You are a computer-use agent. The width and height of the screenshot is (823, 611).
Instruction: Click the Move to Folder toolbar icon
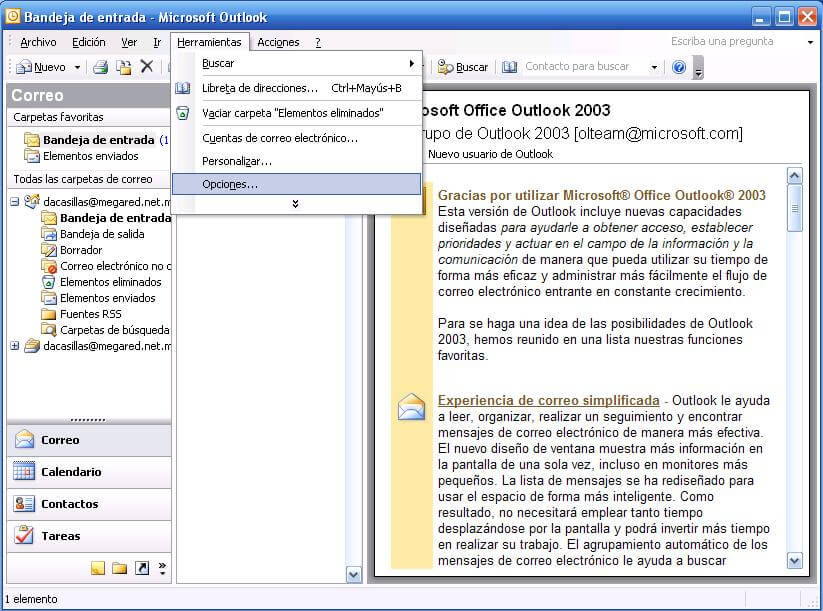[124, 67]
